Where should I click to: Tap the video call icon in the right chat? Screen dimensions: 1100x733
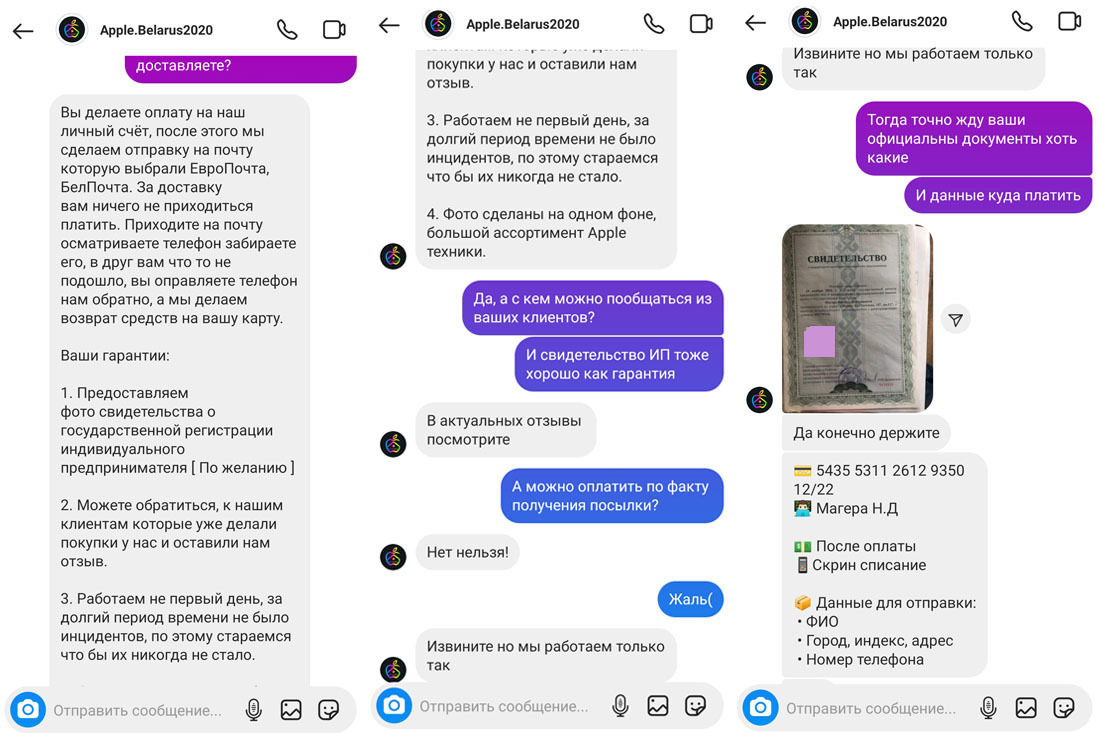pyautogui.click(x=1069, y=21)
